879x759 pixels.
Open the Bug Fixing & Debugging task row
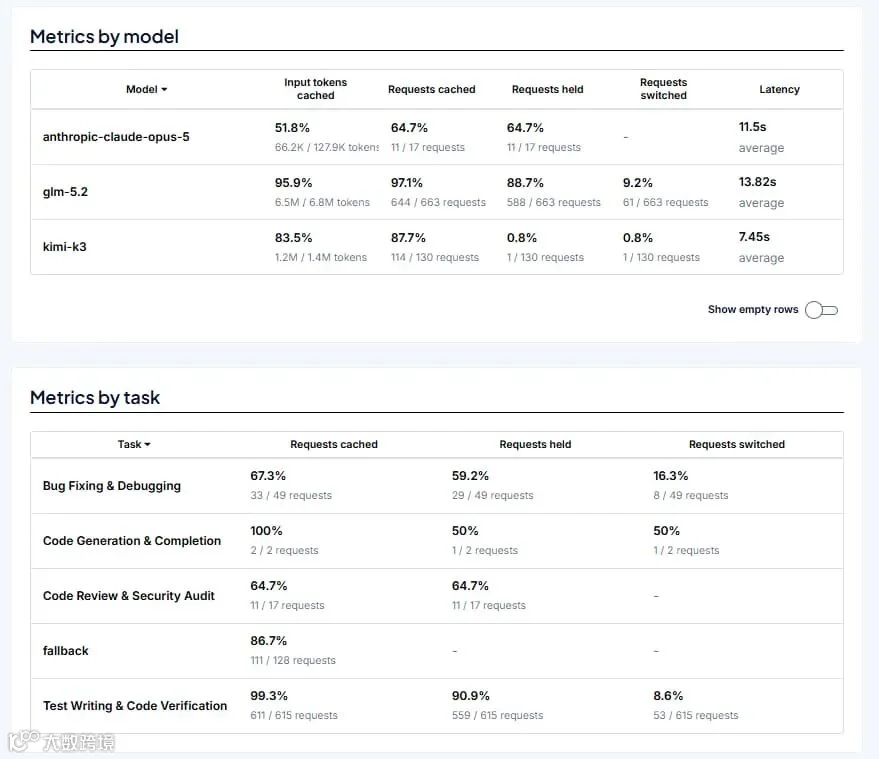point(437,486)
